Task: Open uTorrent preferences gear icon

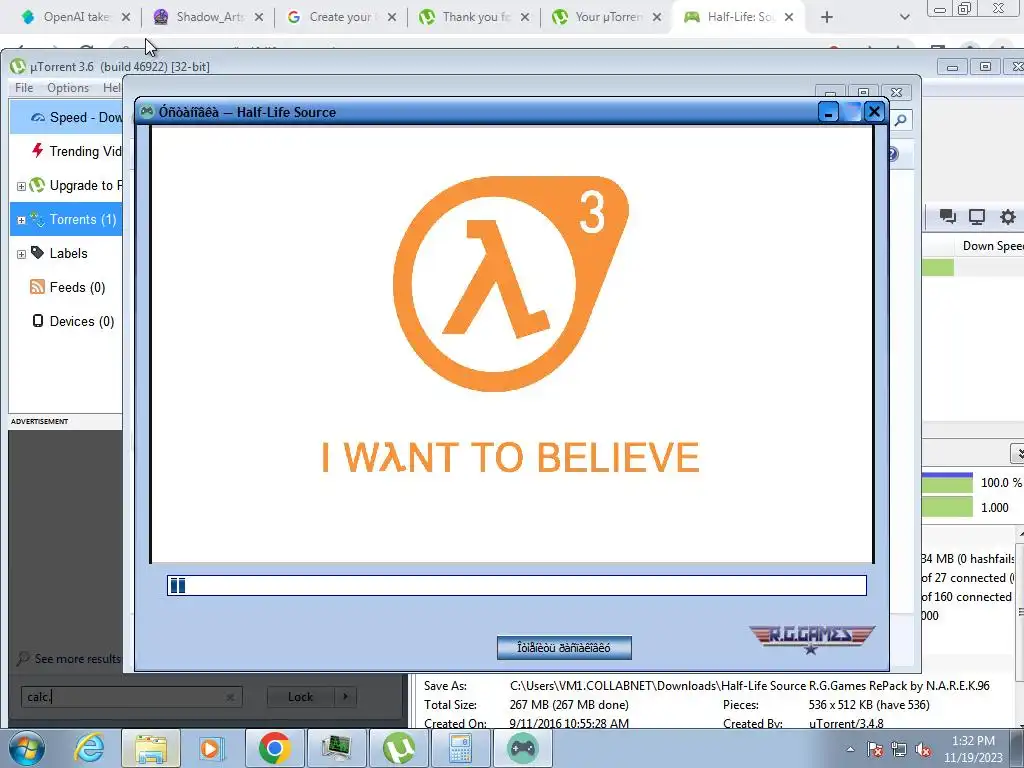Action: [1008, 217]
